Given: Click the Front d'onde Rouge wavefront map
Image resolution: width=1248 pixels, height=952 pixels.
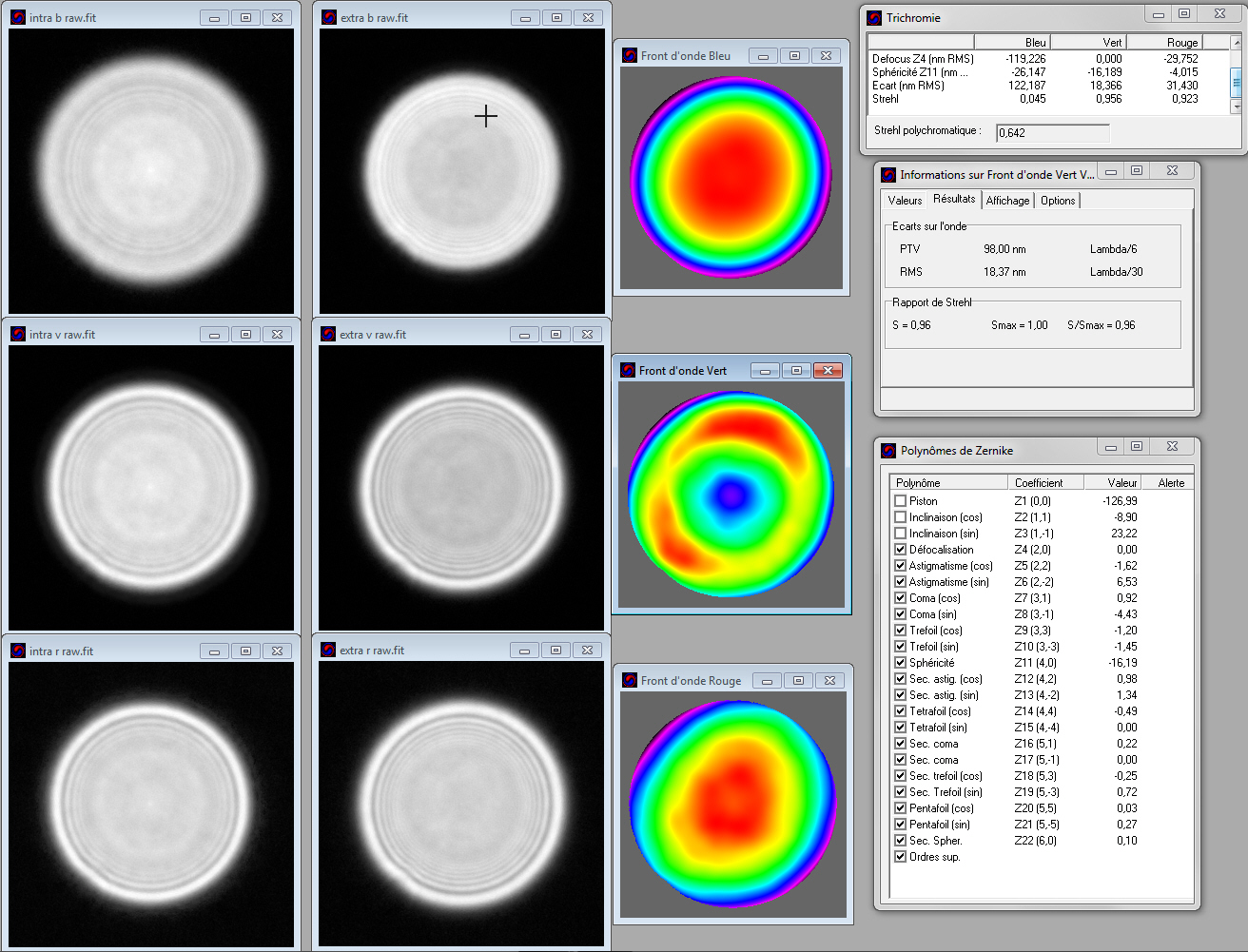Looking at the screenshot, I should tap(732, 804).
